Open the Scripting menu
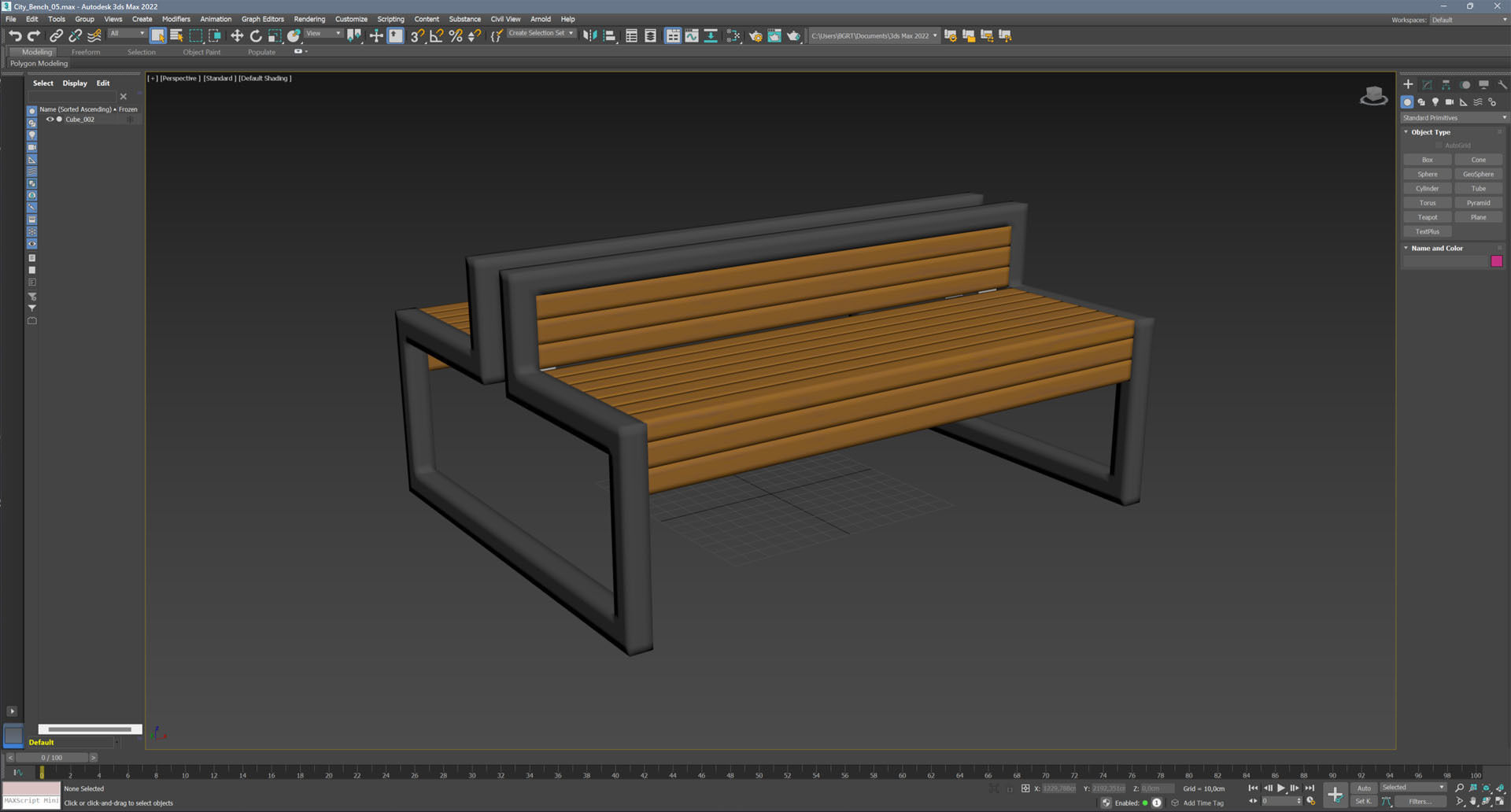The width and height of the screenshot is (1511, 812). (x=390, y=19)
